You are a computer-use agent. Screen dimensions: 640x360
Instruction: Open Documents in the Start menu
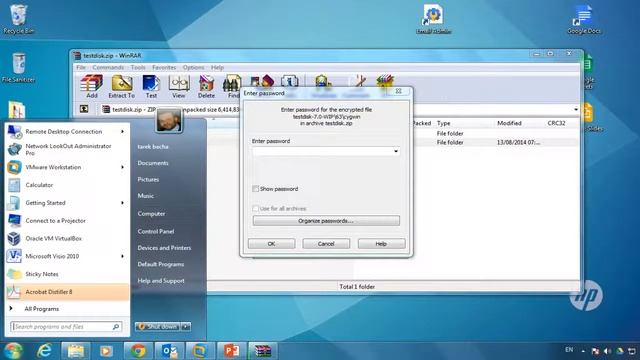153,163
